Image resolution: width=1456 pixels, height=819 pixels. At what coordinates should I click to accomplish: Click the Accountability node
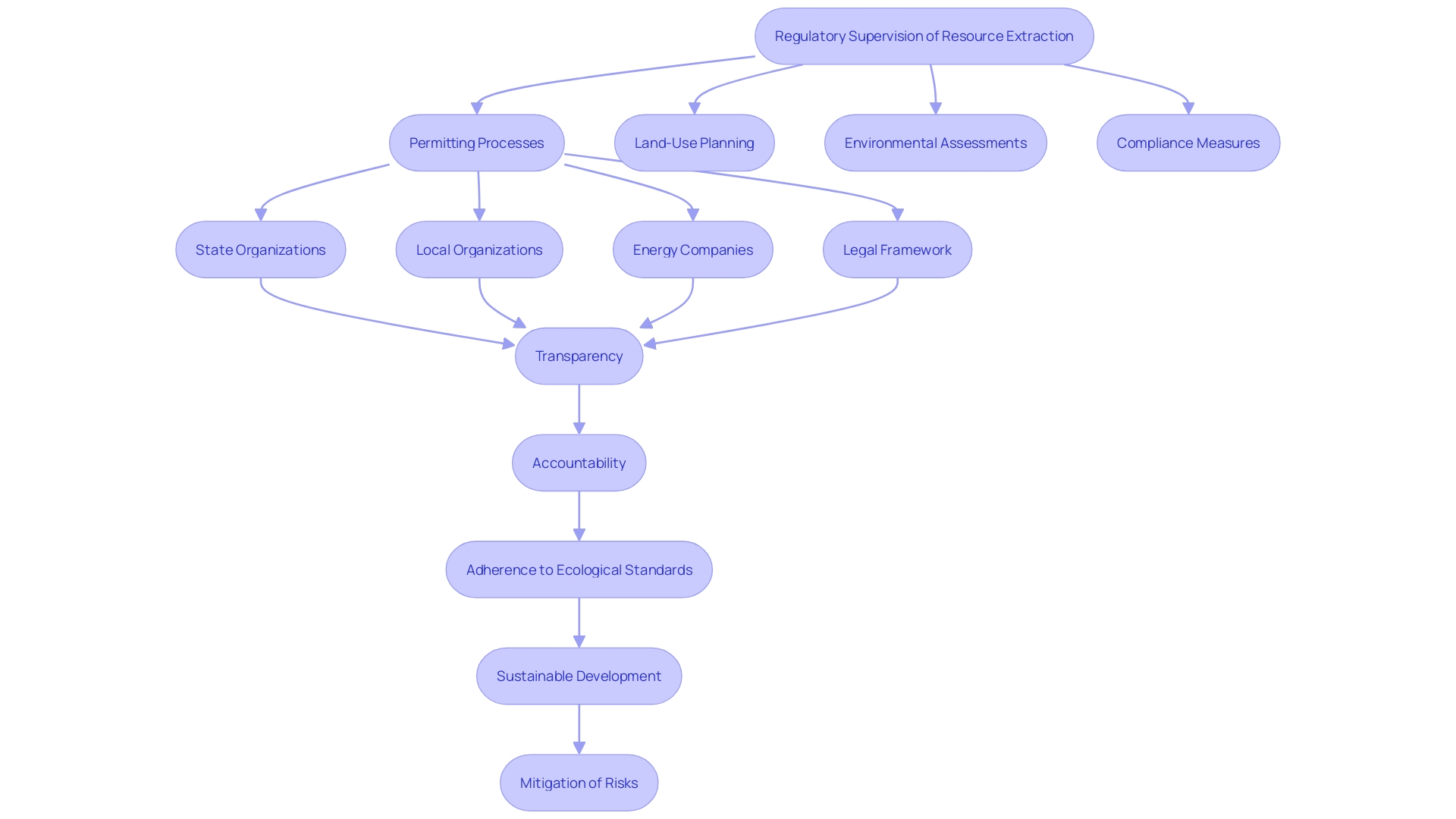(x=579, y=462)
